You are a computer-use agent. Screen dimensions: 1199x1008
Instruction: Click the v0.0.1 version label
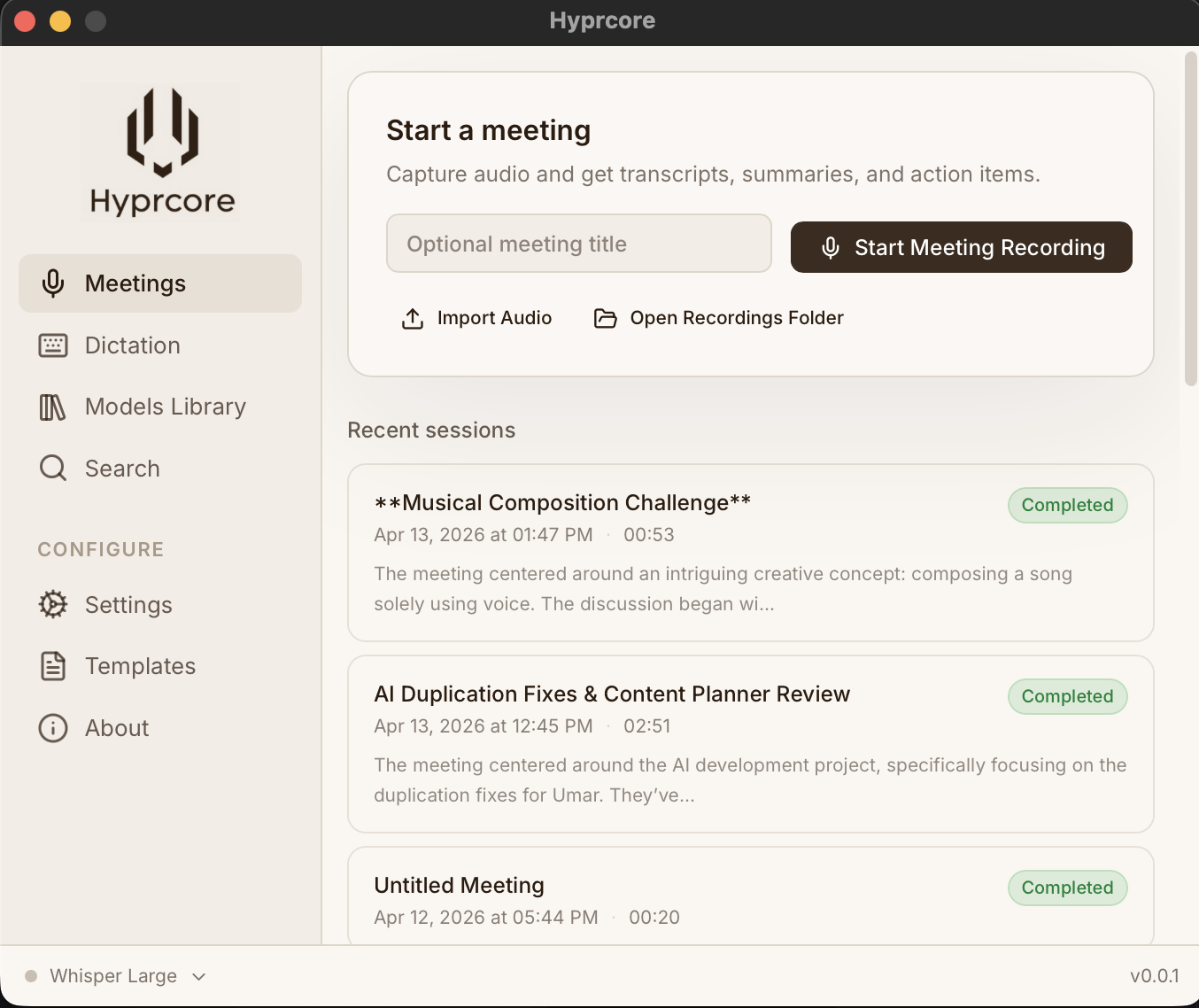(1155, 976)
